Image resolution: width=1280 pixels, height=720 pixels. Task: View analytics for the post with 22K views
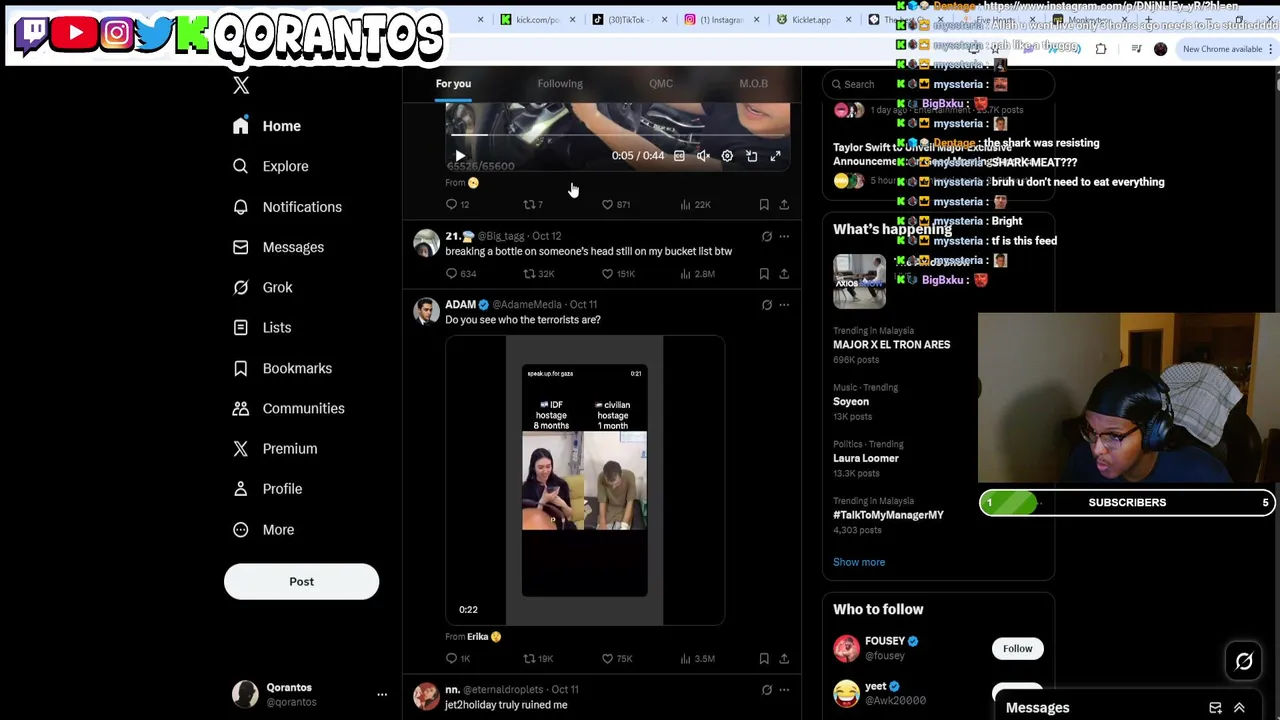point(695,204)
